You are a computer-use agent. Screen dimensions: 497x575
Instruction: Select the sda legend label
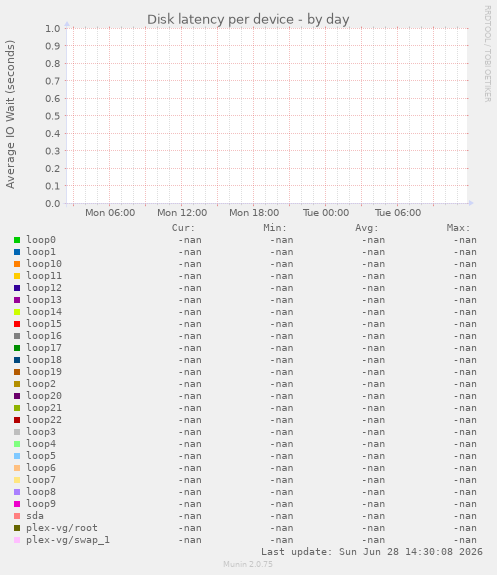click(35, 516)
